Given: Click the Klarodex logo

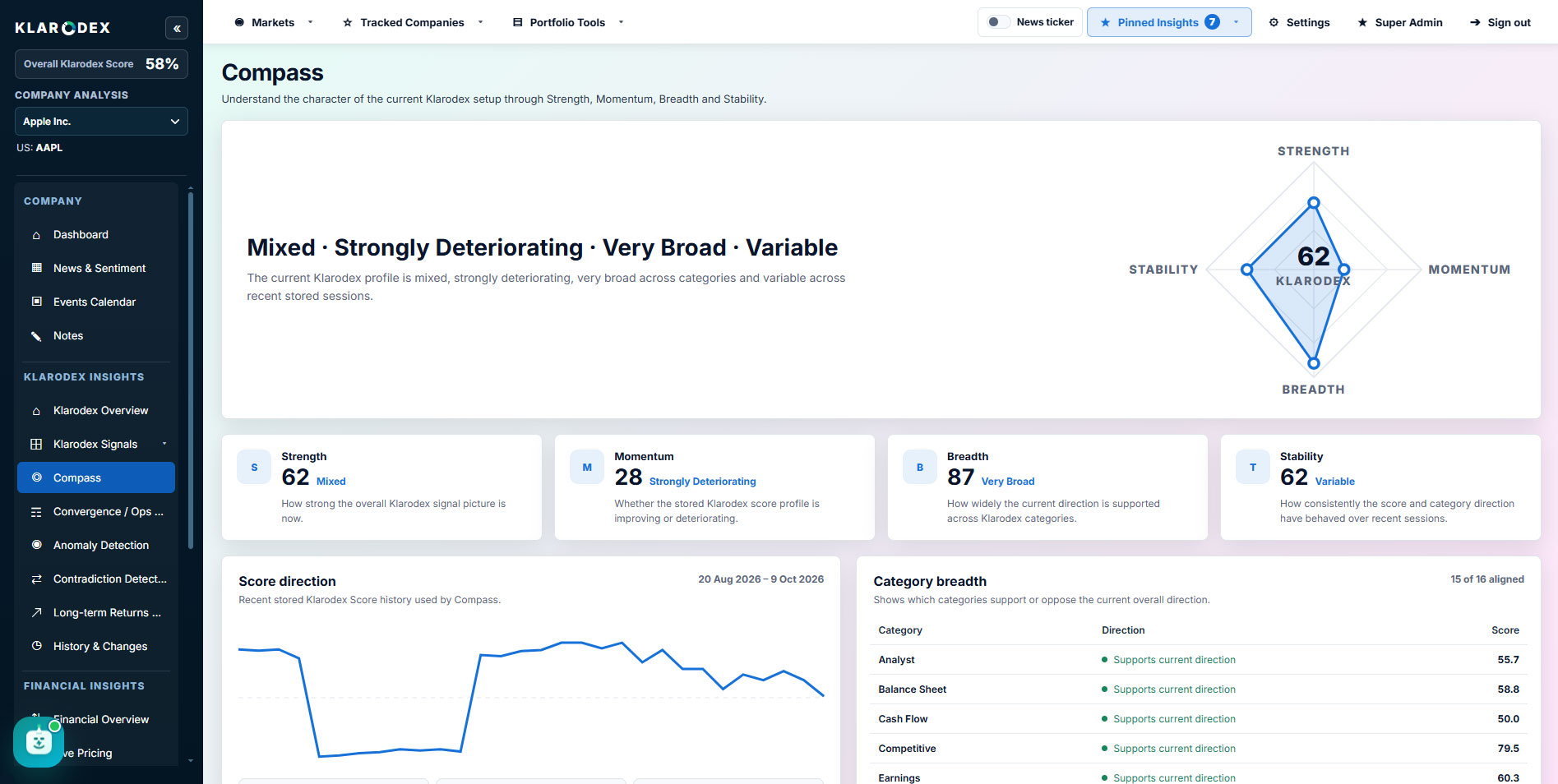Looking at the screenshot, I should tap(62, 28).
